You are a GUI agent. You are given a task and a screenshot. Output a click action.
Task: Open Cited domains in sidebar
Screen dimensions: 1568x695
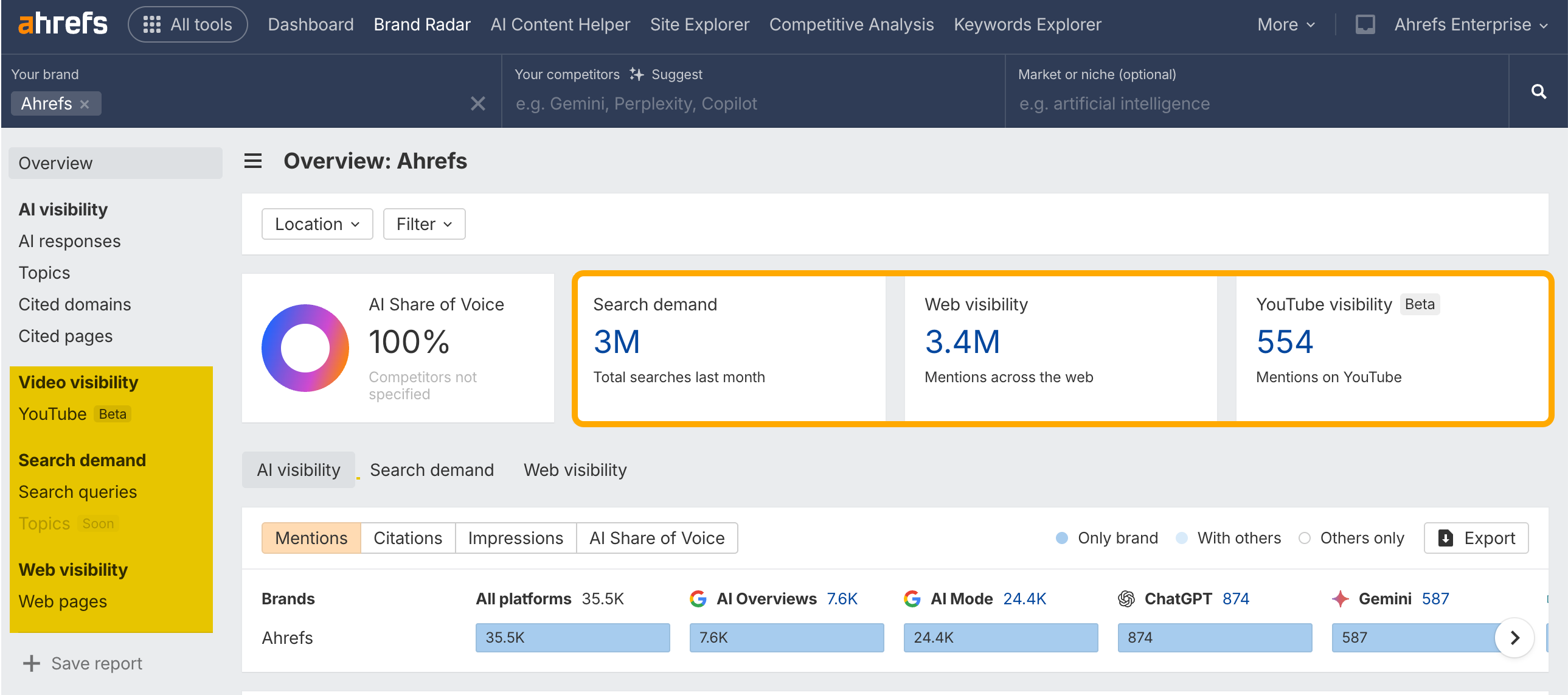(x=74, y=304)
